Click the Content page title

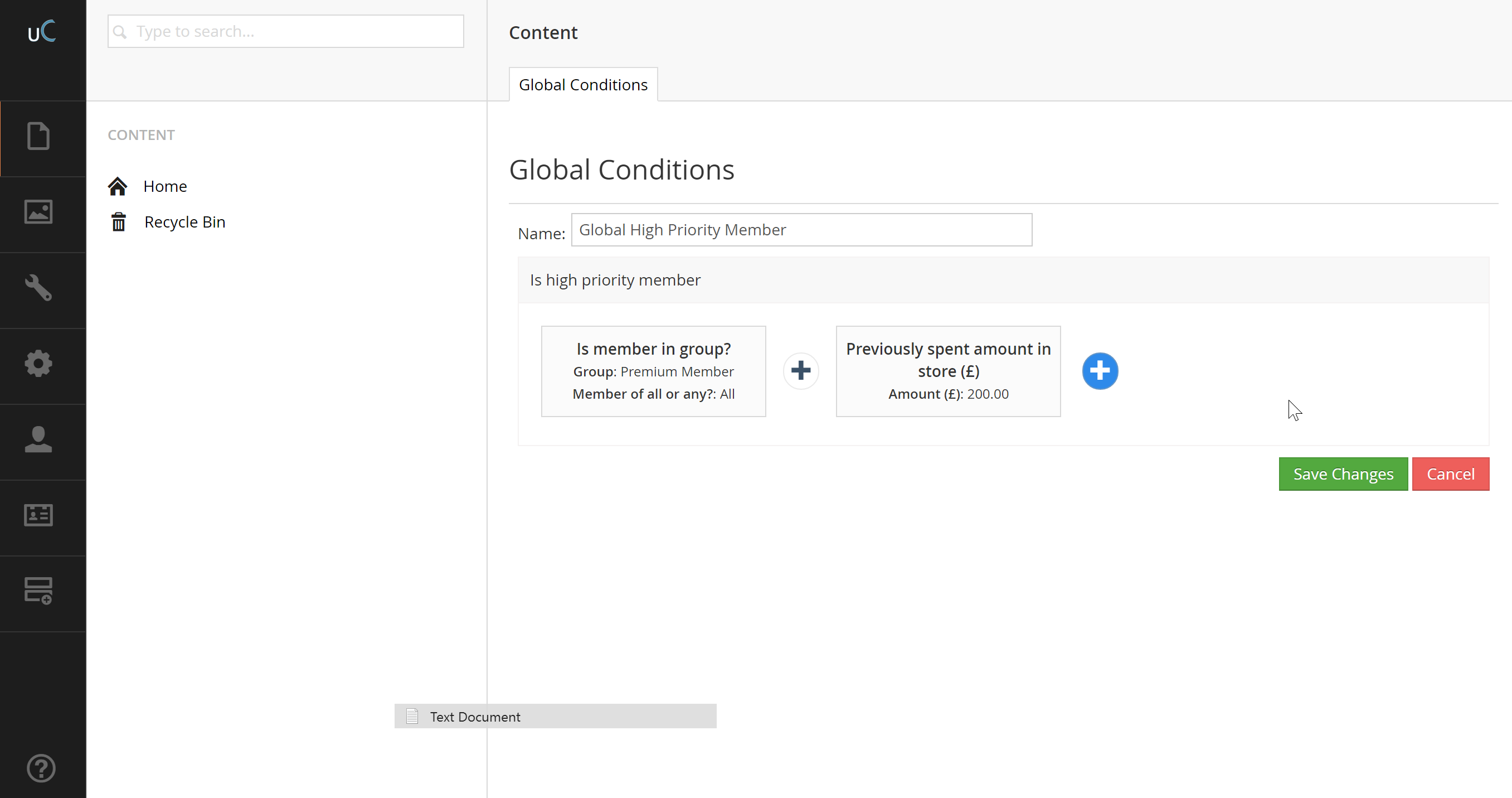pos(543,32)
